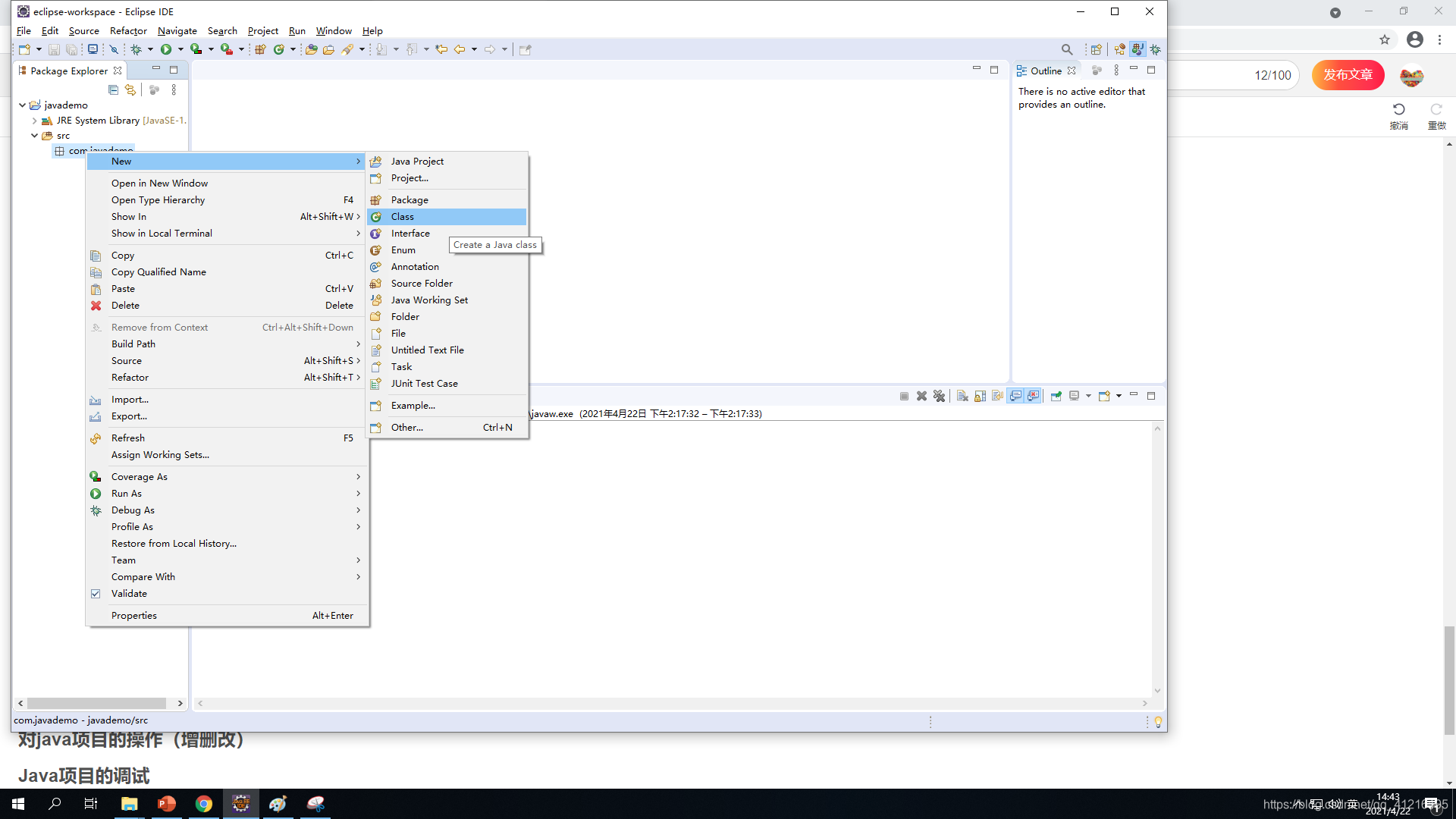Toggle Show Console on standard output
The image size is (1456, 819).
(x=1015, y=396)
